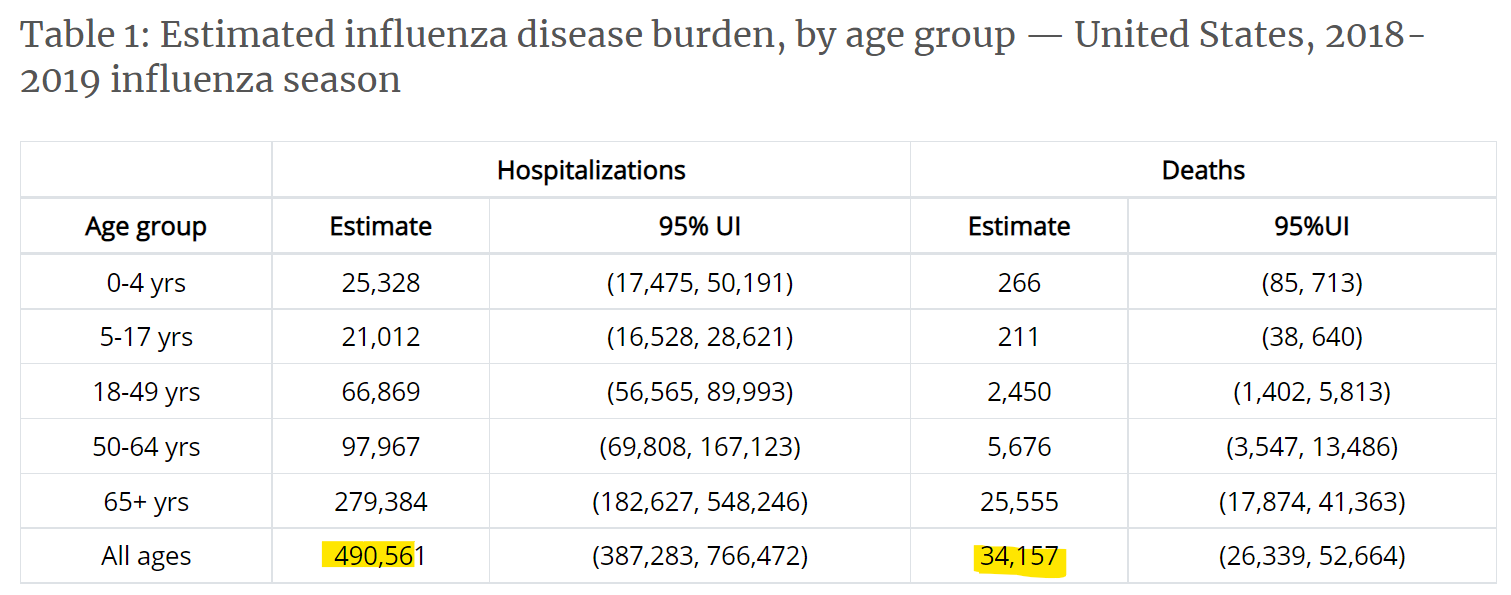Click the 5-17 yrs row label
Viewport: 1511px width, 595px height.
click(146, 337)
